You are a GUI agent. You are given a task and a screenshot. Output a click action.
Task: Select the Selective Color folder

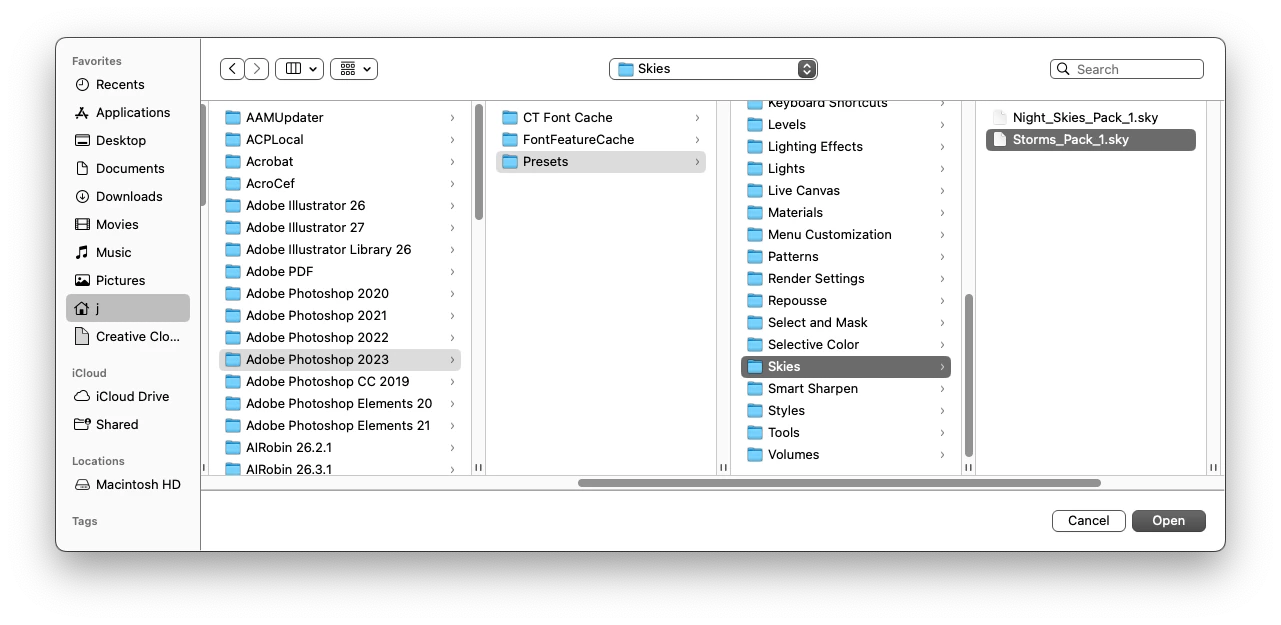pos(846,345)
